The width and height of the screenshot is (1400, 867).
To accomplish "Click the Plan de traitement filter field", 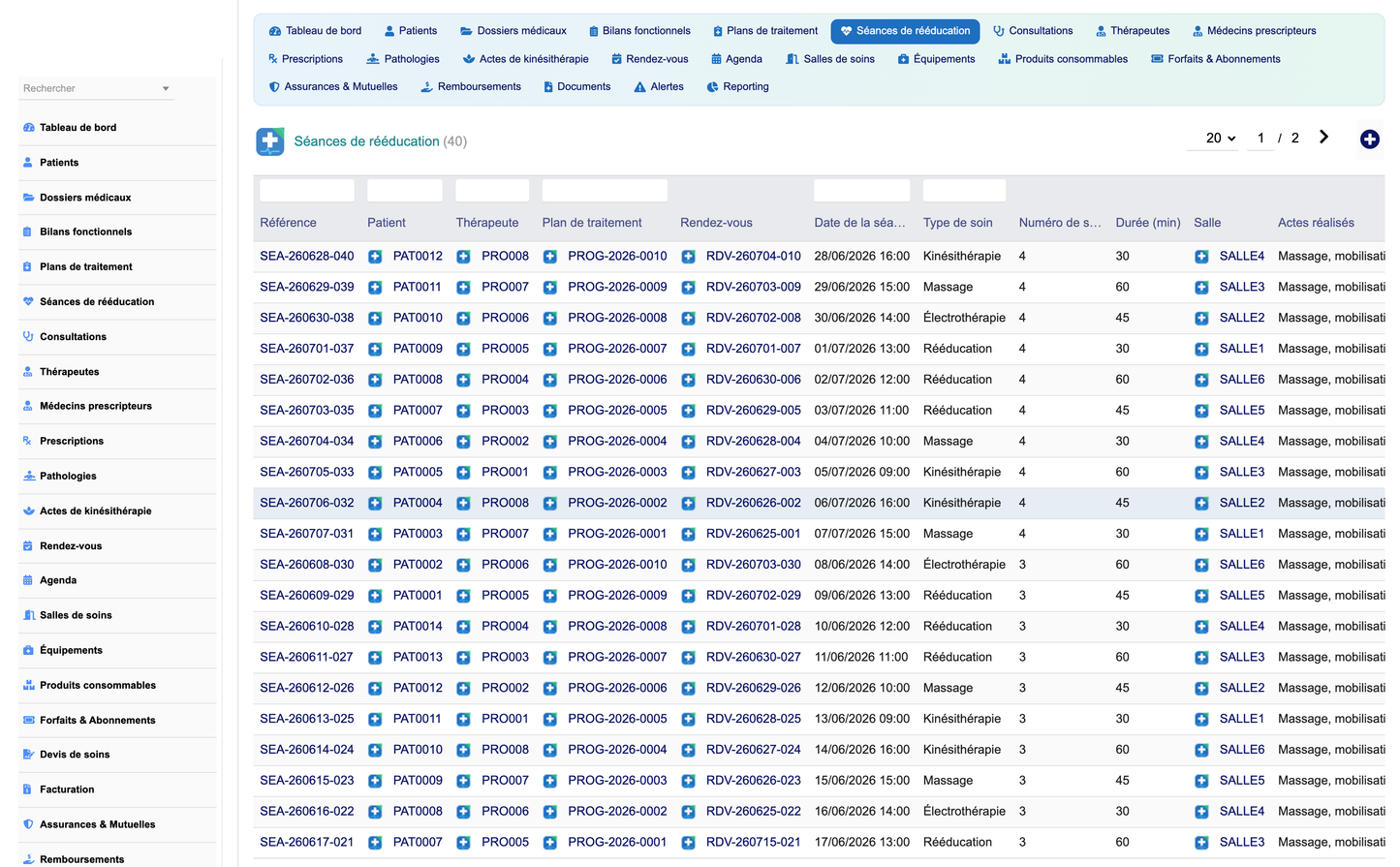I will pyautogui.click(x=605, y=191).
